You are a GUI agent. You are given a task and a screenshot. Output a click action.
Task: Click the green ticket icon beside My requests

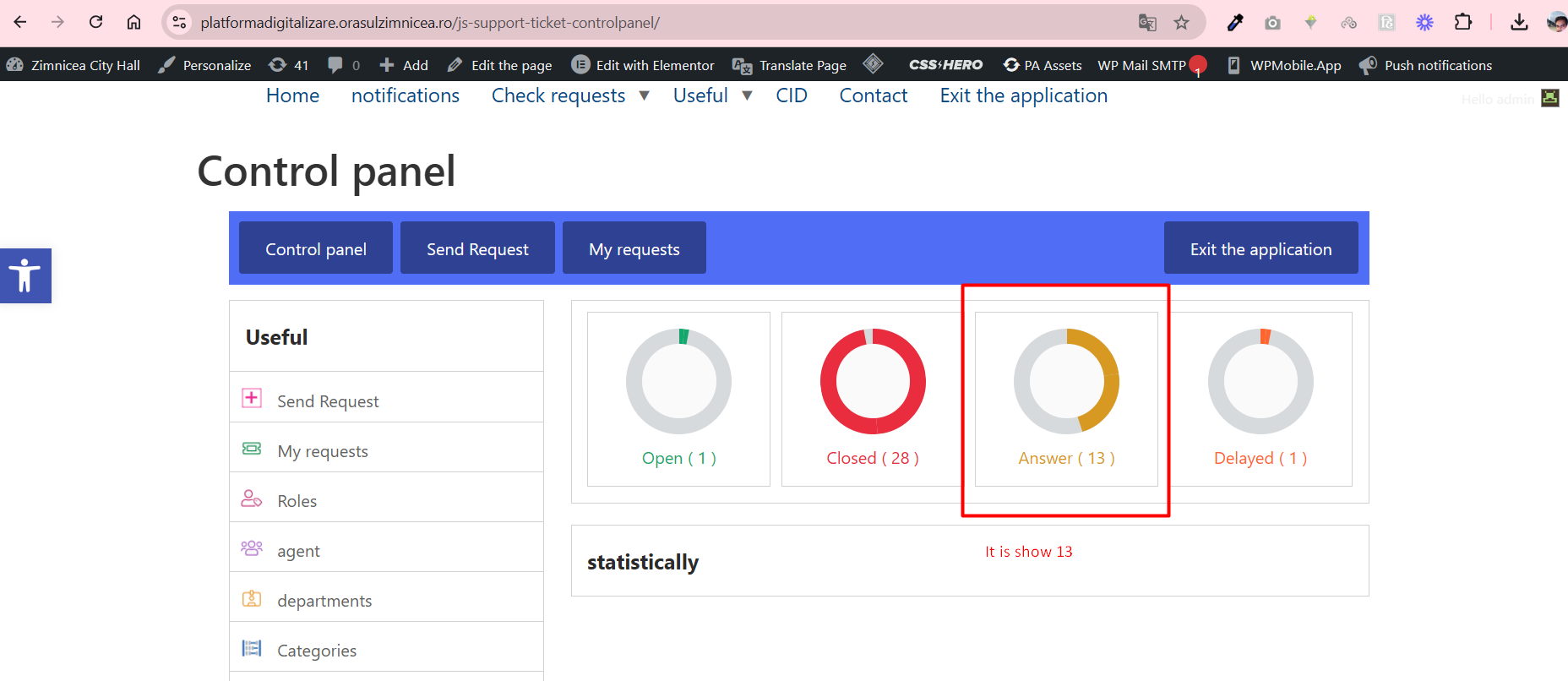click(x=252, y=448)
